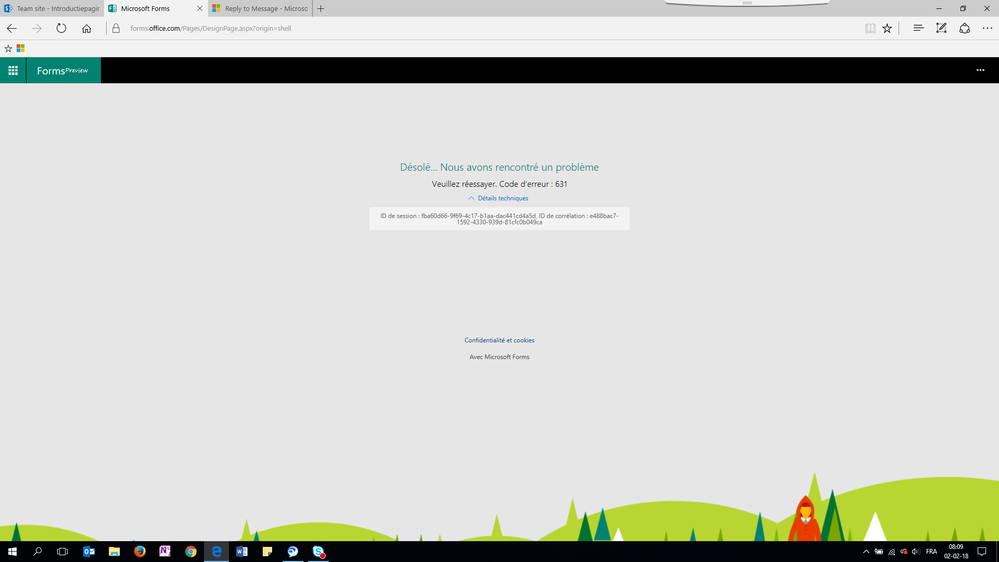Show site security lock information

(x=116, y=28)
